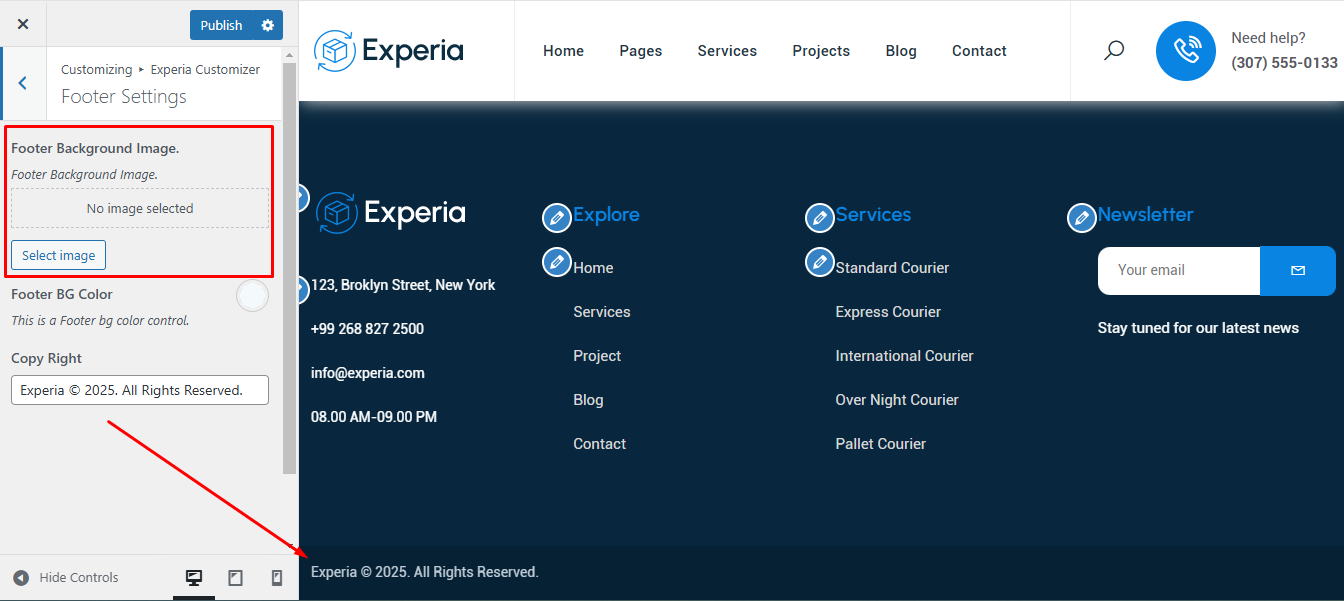Open publish settings gear icon
The width and height of the screenshot is (1344, 601).
268,25
